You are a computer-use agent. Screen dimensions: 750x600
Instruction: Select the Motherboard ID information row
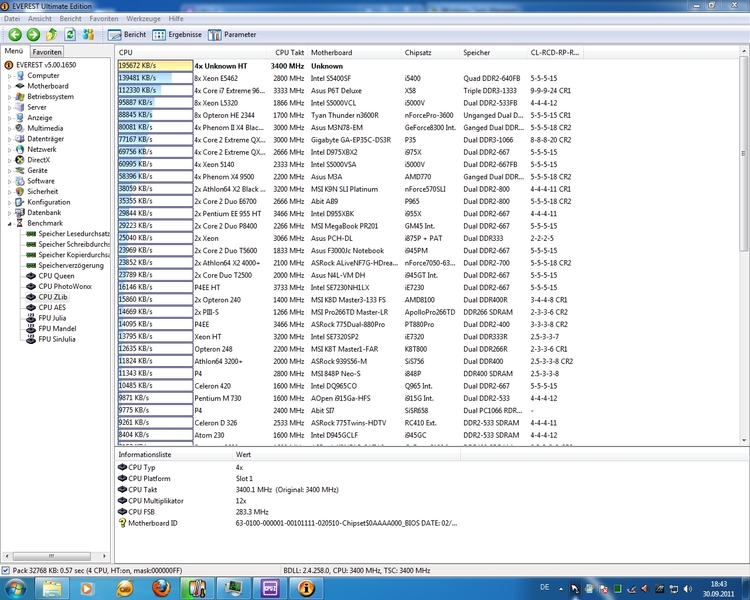(x=287, y=523)
